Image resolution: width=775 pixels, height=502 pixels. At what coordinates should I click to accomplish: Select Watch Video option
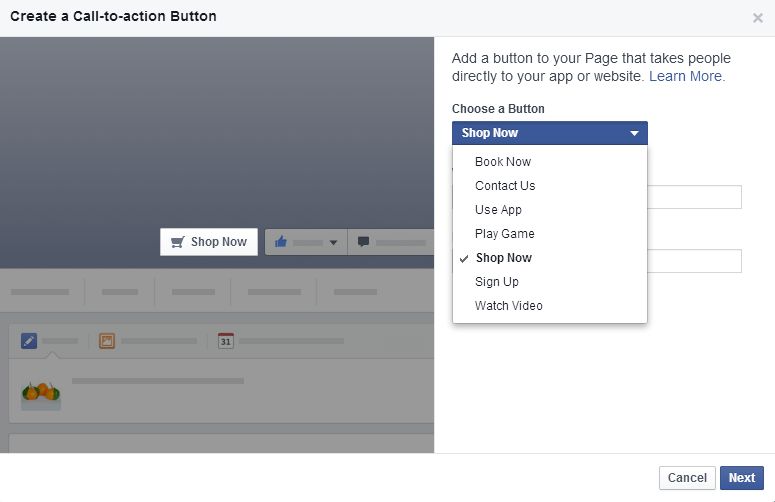(x=508, y=306)
